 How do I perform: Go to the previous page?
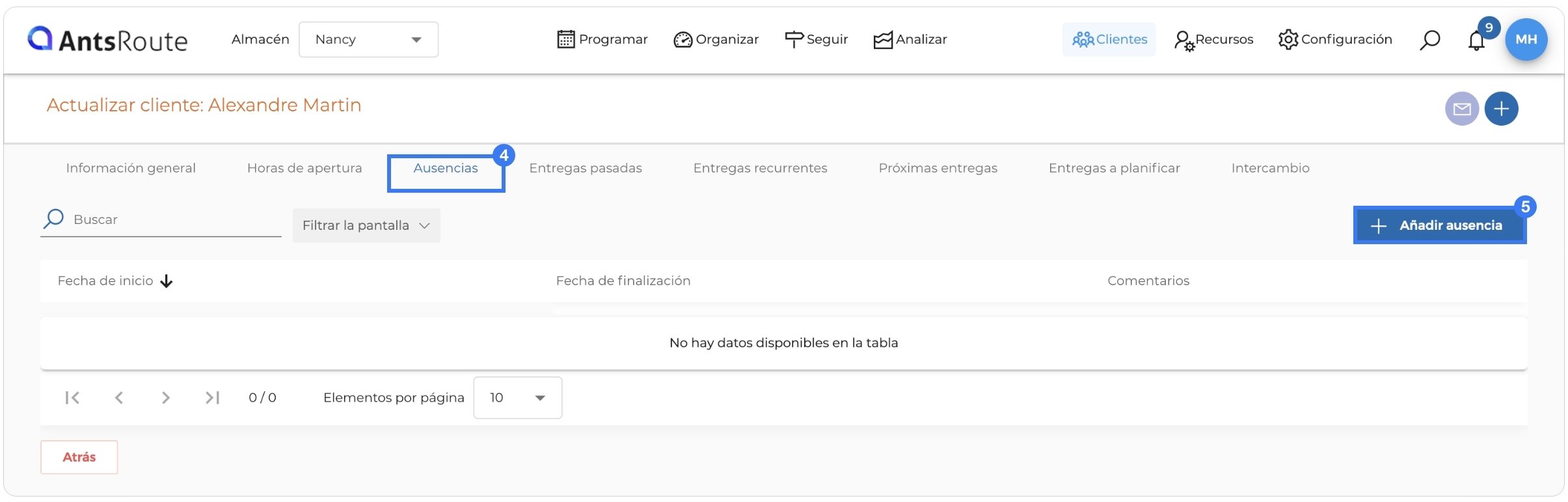click(119, 398)
